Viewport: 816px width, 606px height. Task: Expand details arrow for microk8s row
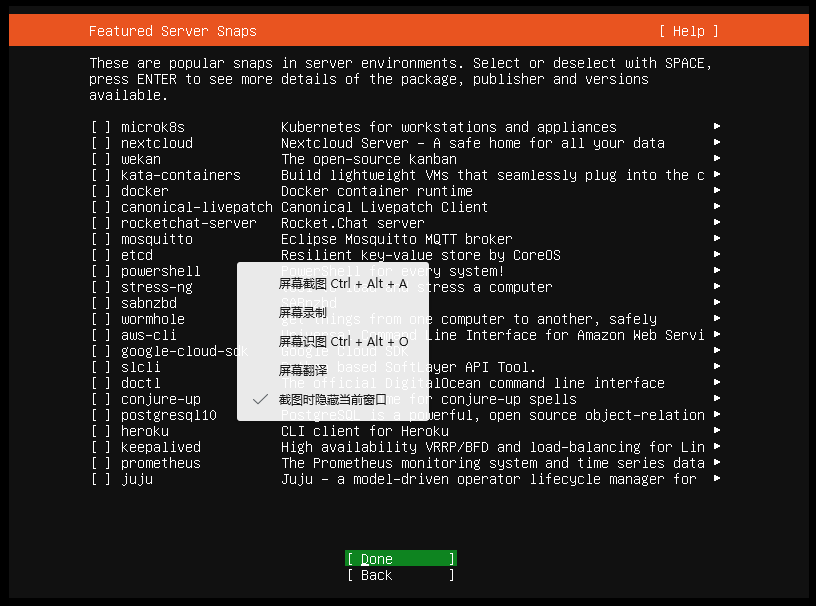click(717, 126)
